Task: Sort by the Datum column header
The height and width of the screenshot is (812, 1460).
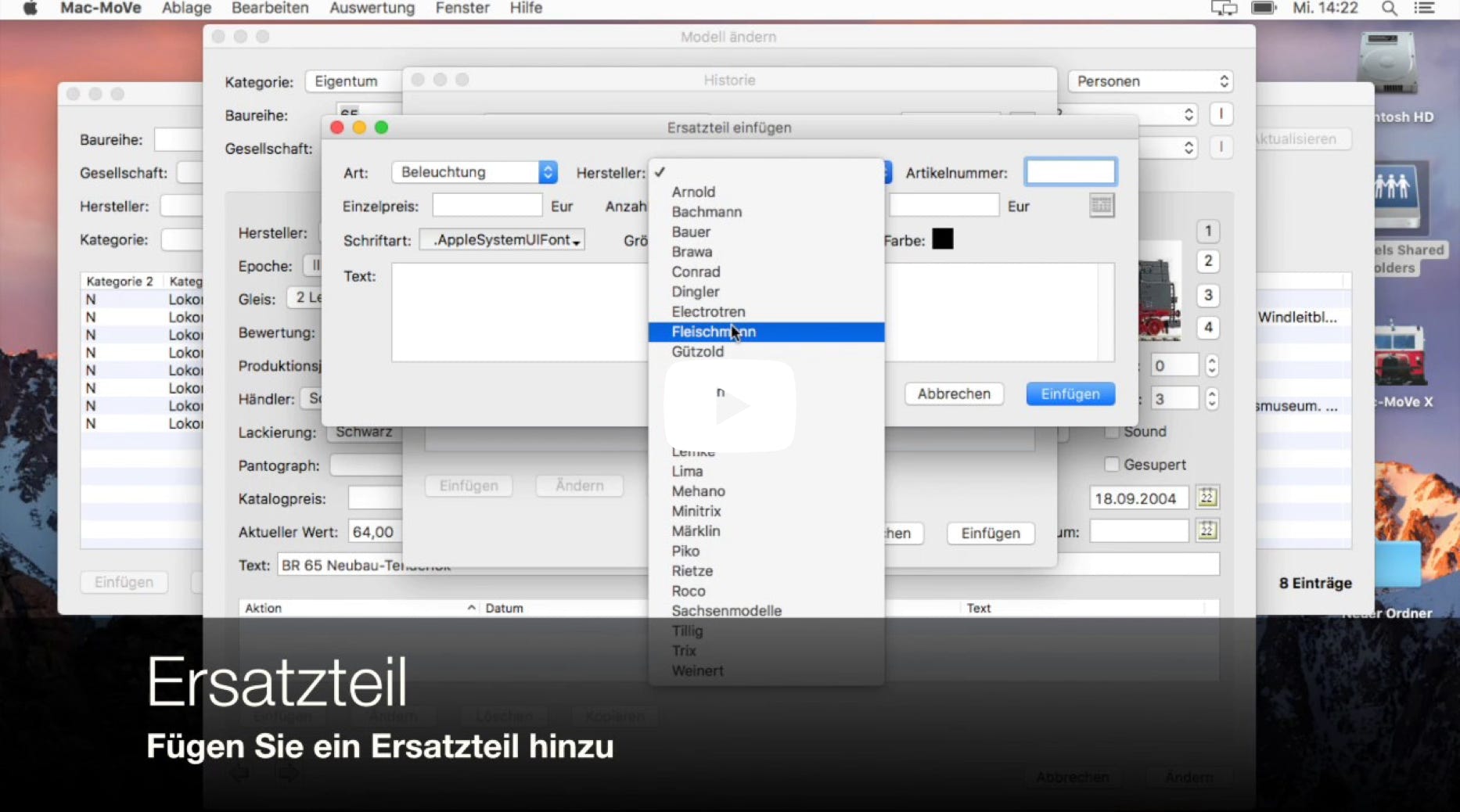Action: click(563, 608)
